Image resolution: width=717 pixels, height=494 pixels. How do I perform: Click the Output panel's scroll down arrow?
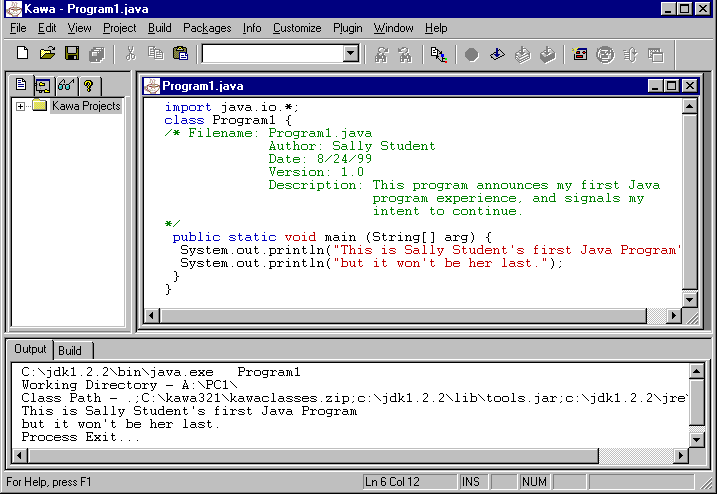[x=696, y=440]
